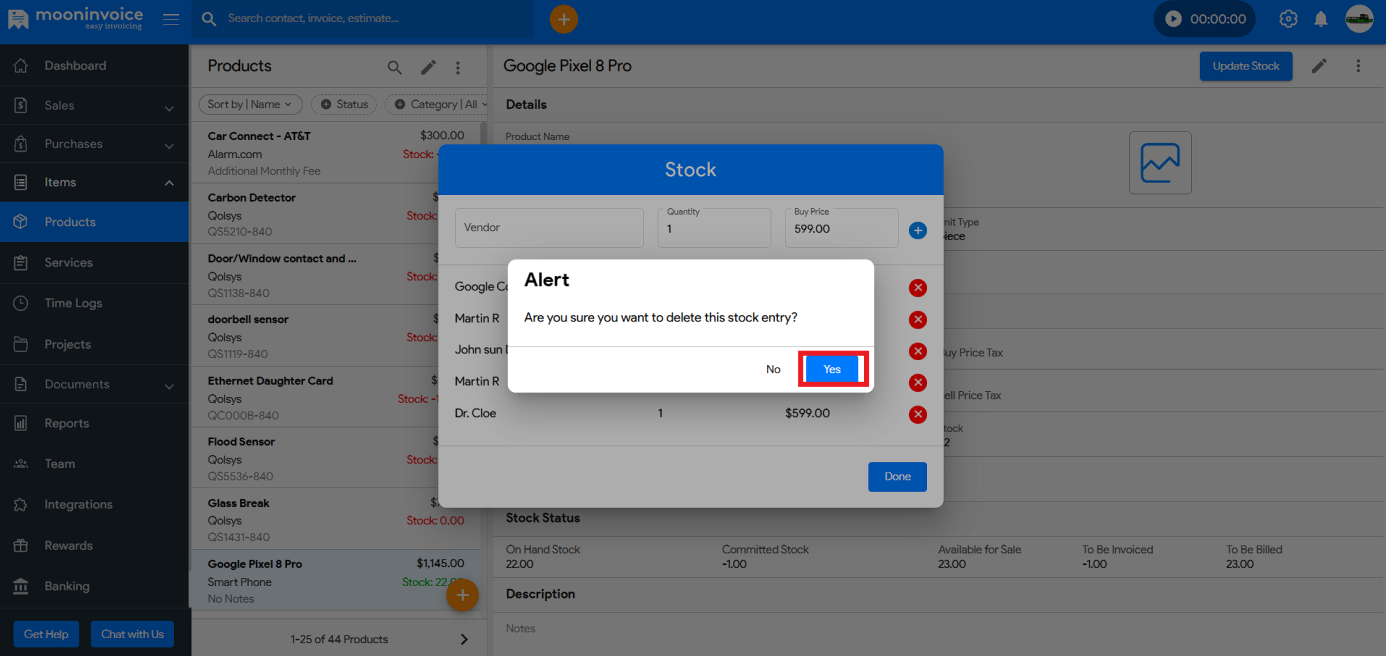Viewport: 1386px width, 656px height.
Task: Click the Time Logs clock icon
Action: pos(21,303)
